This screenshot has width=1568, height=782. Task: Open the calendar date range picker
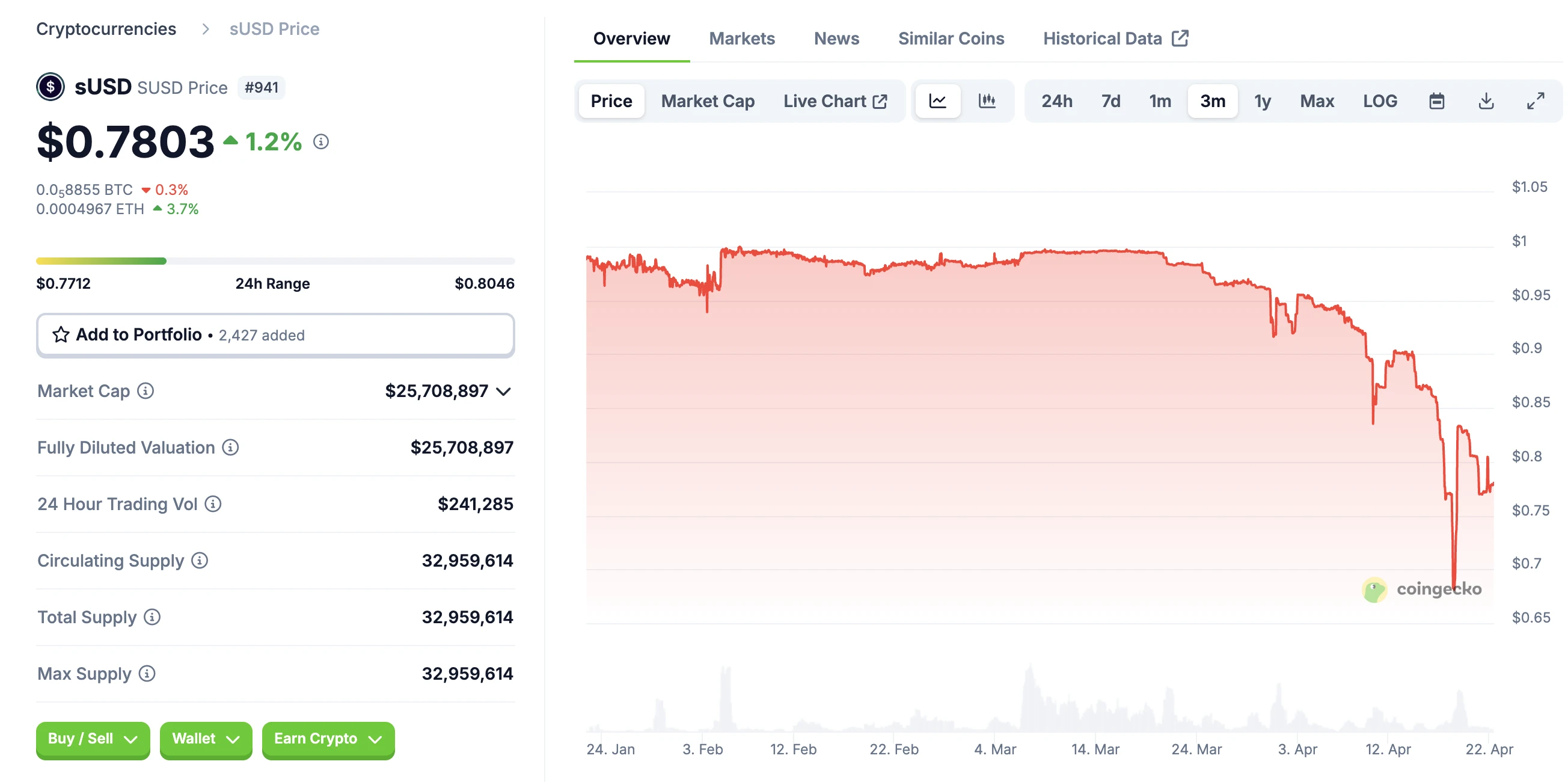(1436, 101)
